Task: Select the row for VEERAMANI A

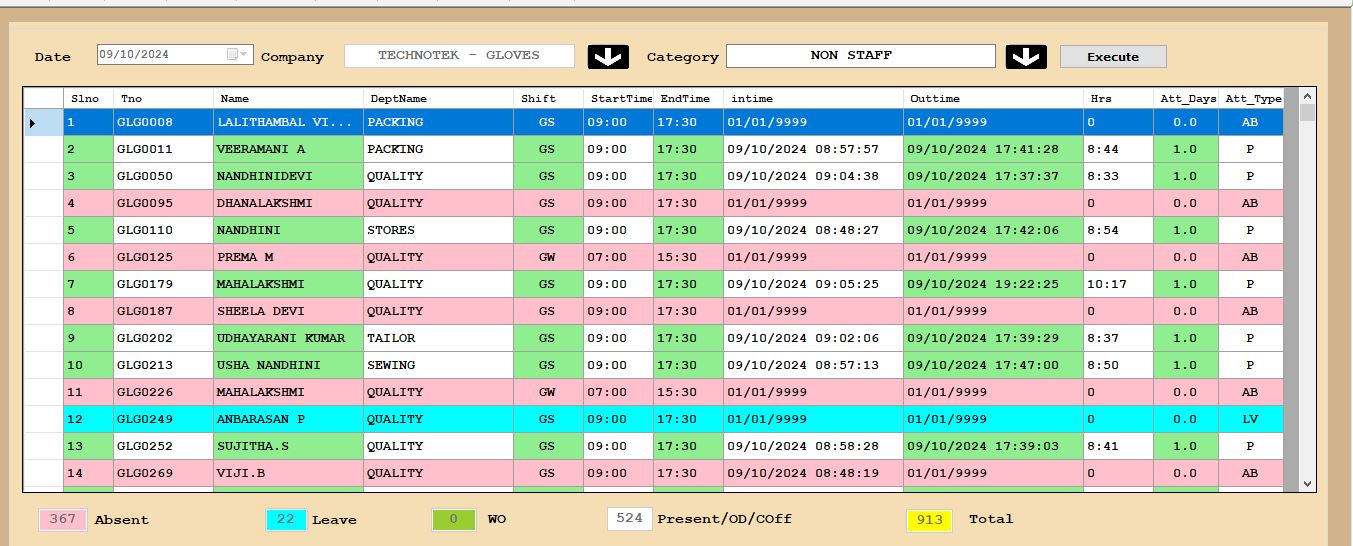Action: click(288, 149)
